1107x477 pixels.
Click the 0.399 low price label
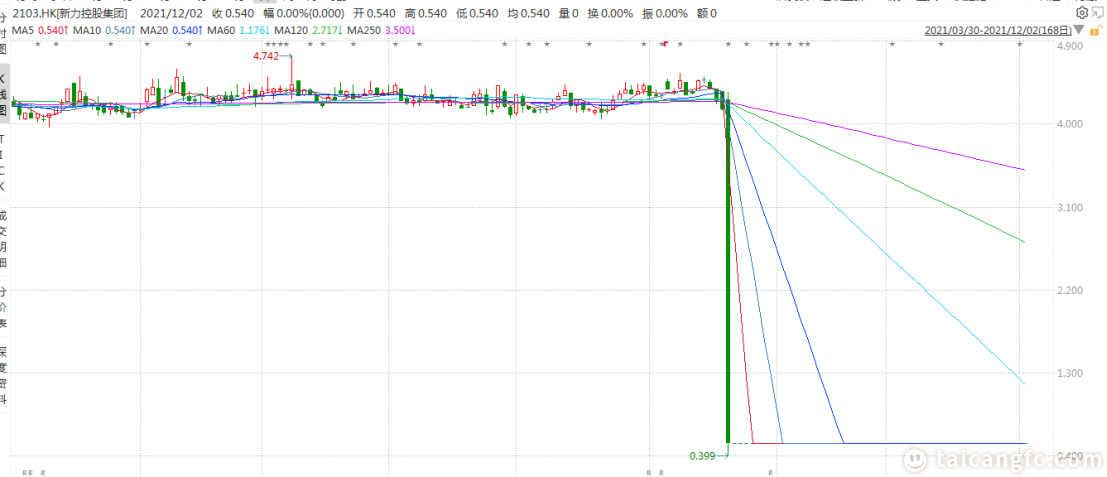coord(703,456)
